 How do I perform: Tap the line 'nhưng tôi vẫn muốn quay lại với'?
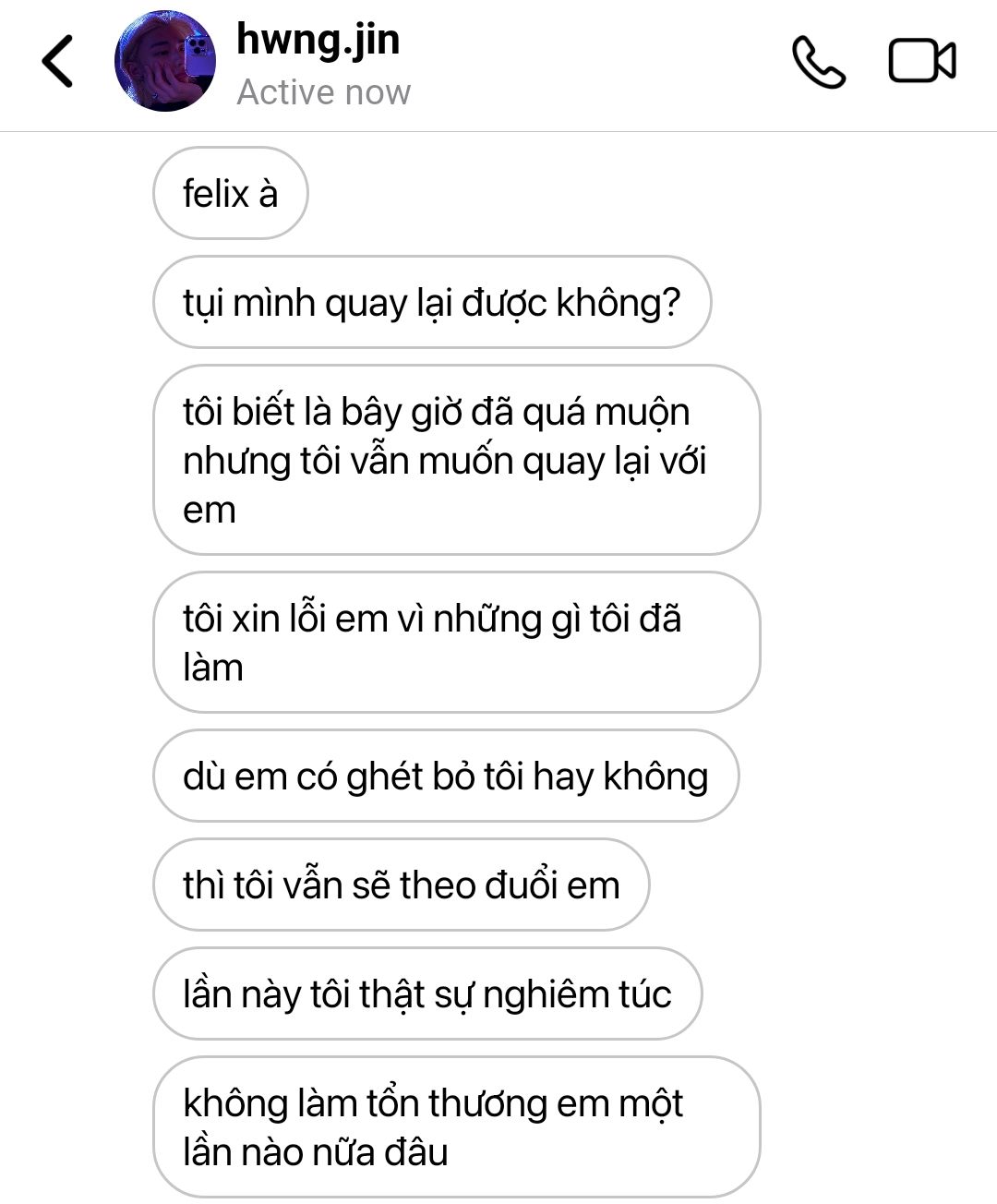click(444, 461)
